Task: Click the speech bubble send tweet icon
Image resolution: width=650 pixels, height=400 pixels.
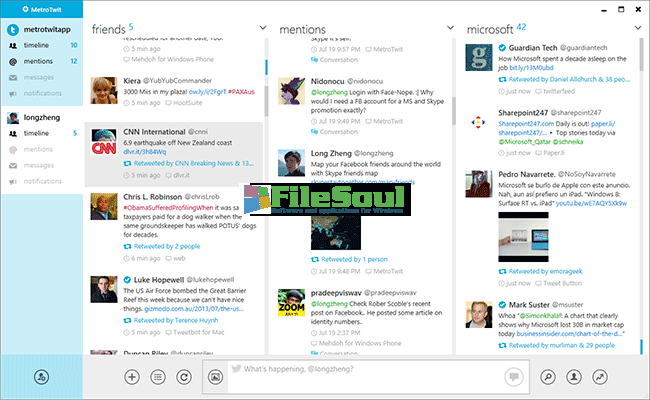Action: tap(514, 377)
